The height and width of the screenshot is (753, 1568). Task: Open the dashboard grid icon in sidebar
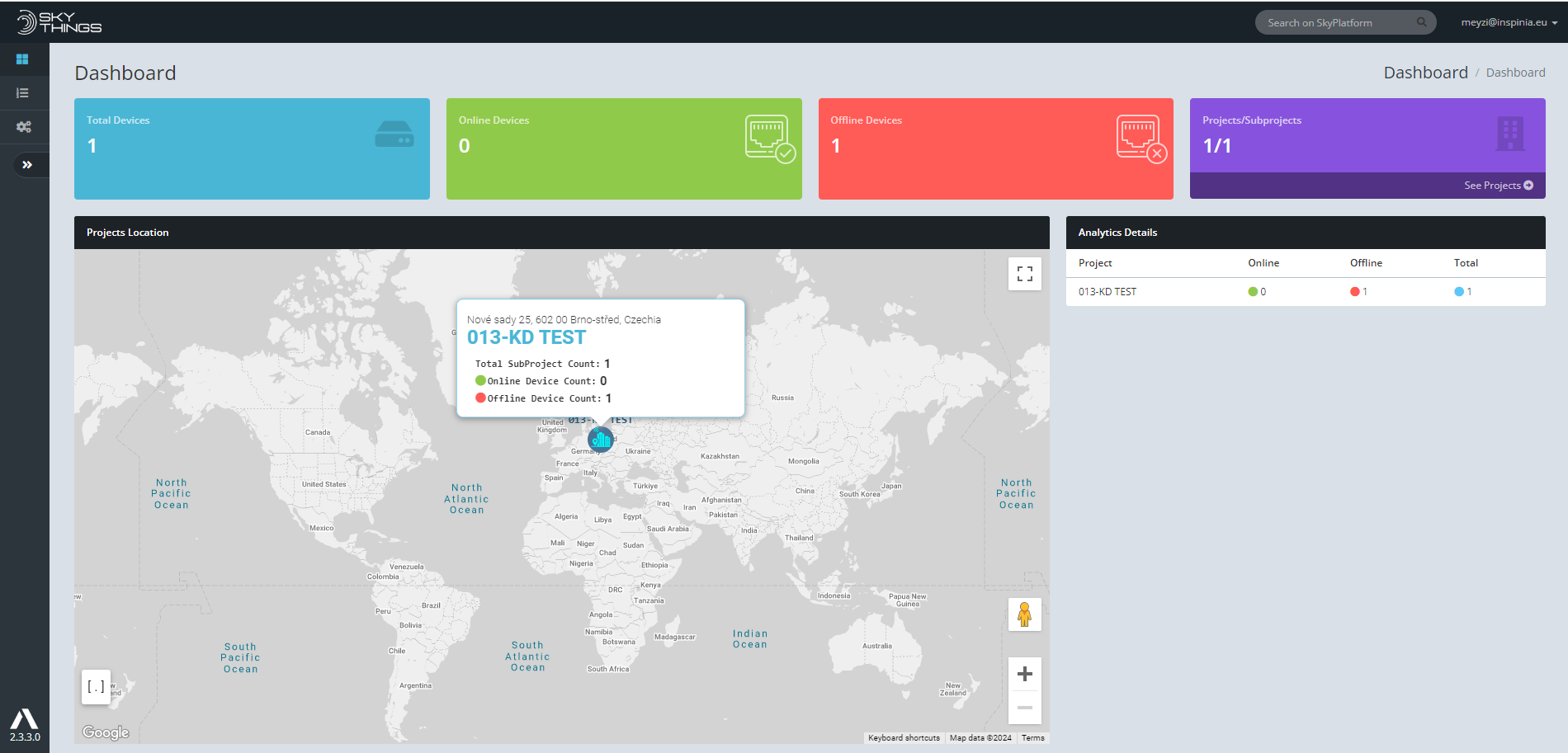[x=22, y=59]
